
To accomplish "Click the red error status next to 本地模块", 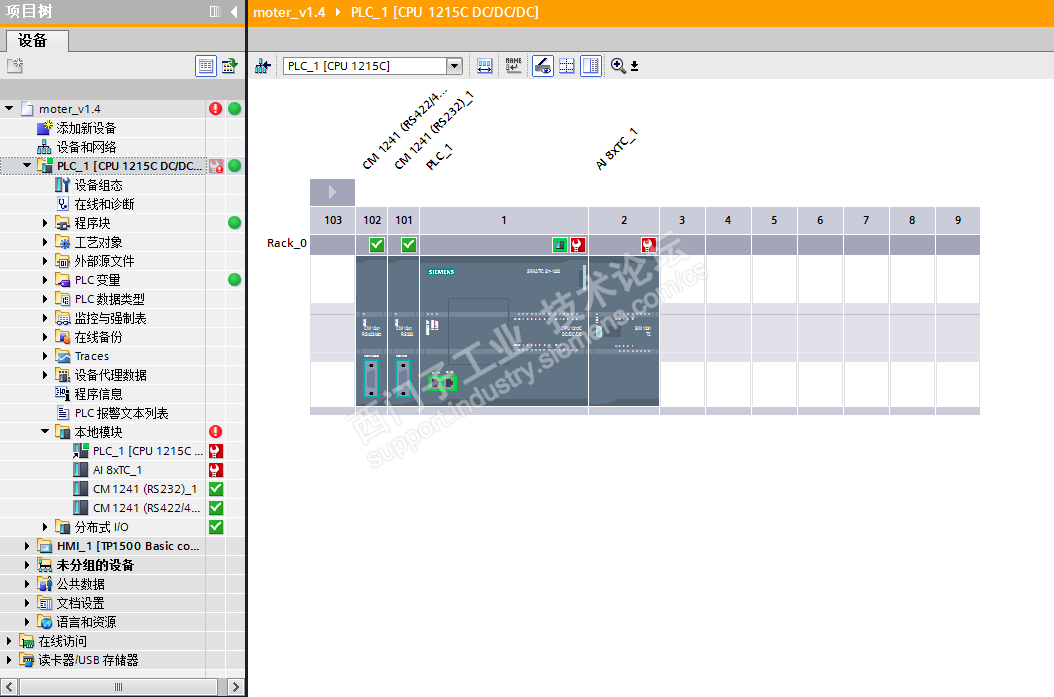I will 215,432.
